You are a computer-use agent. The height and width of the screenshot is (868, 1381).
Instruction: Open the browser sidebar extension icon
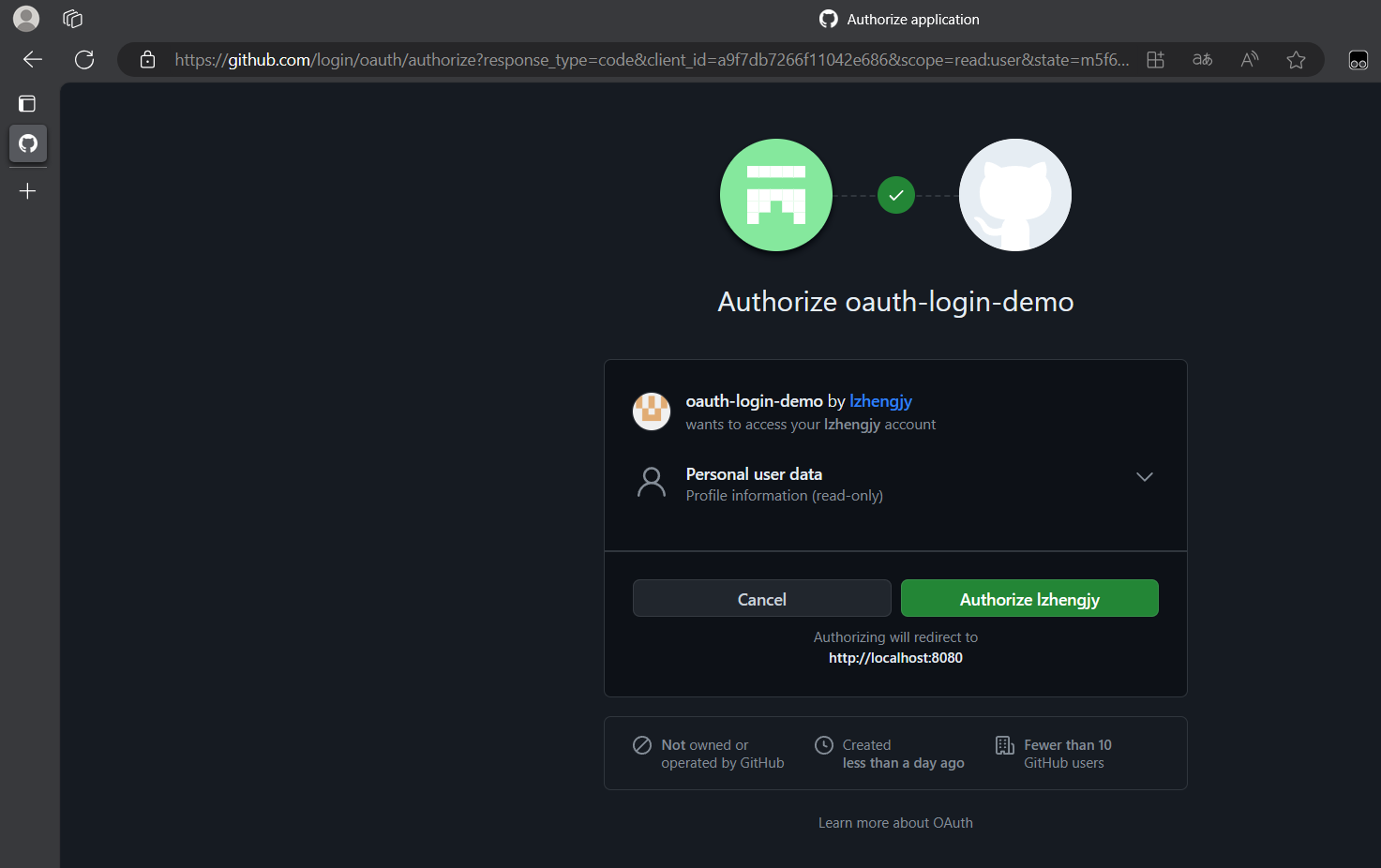click(1358, 60)
